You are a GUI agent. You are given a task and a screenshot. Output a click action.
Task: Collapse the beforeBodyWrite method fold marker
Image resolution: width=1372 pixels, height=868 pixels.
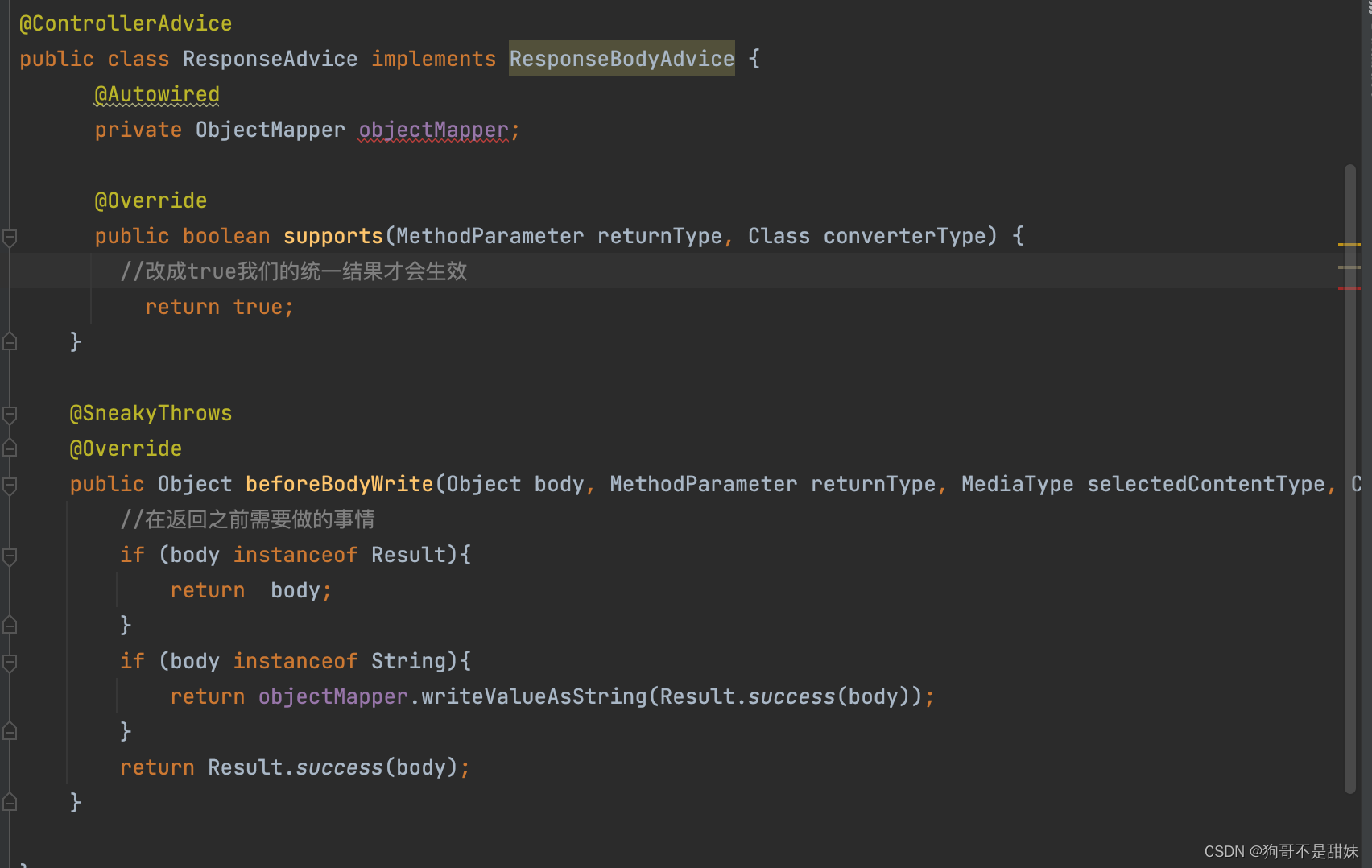pos(10,486)
